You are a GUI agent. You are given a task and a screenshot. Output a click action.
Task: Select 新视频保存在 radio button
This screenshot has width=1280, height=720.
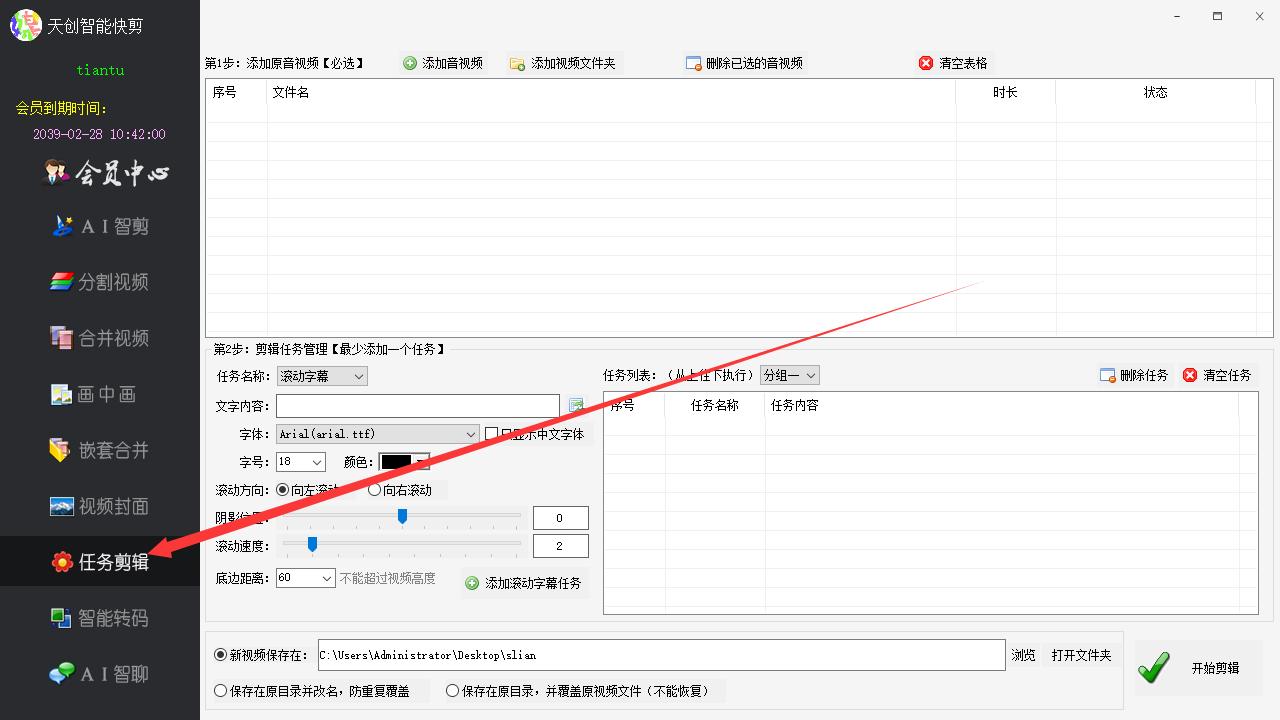(221, 655)
